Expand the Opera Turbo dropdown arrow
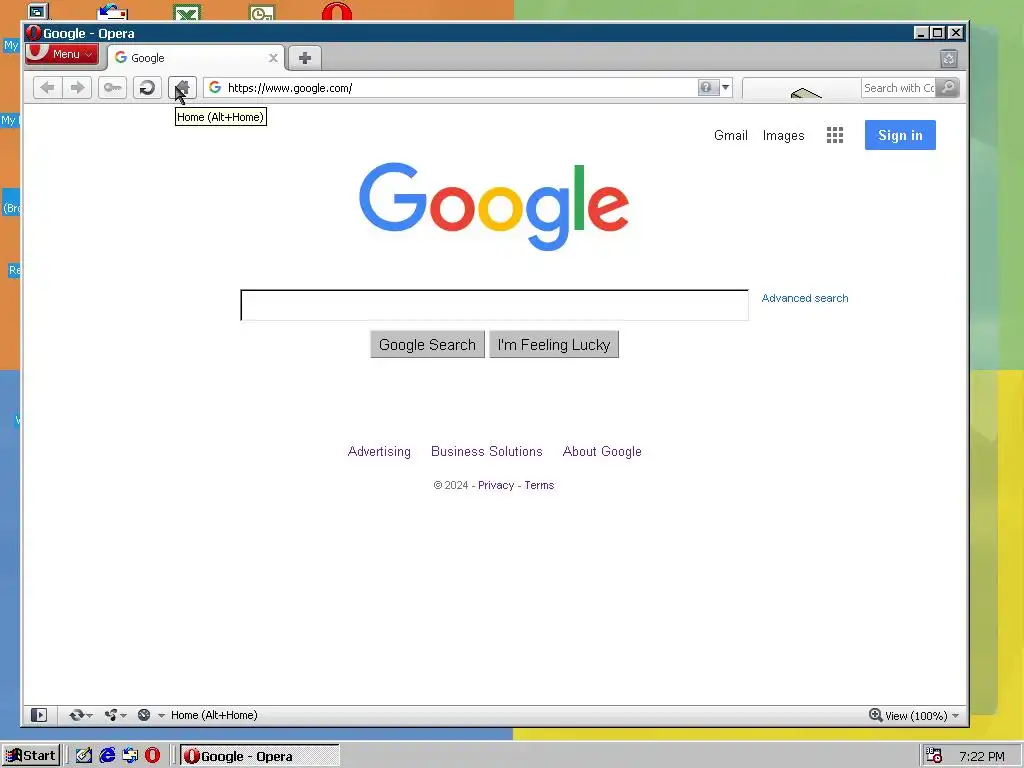1024x768 pixels. 161,716
